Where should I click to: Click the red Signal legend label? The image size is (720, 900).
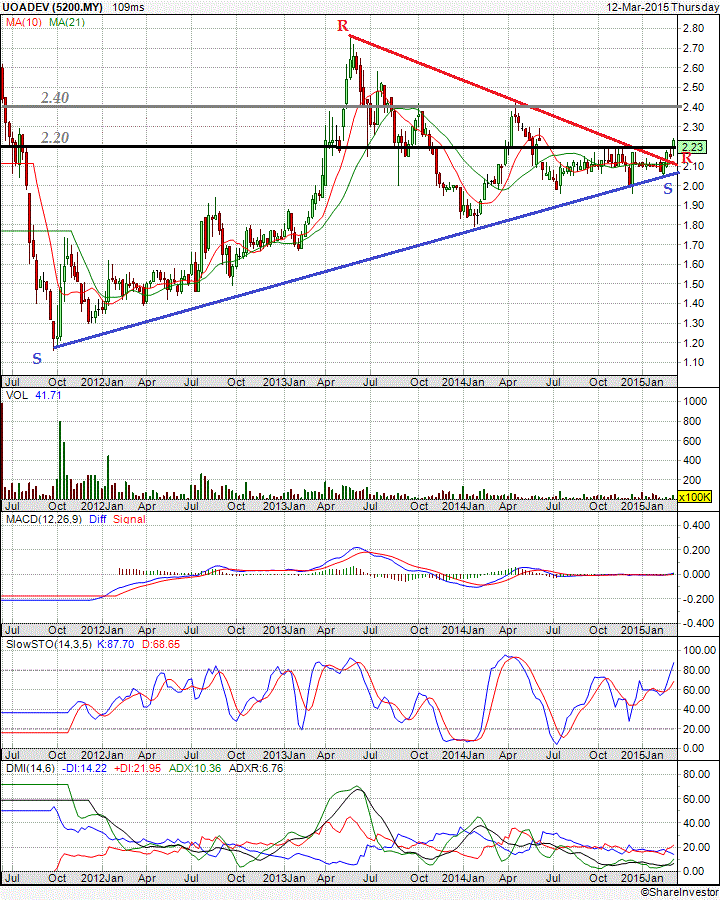click(129, 519)
